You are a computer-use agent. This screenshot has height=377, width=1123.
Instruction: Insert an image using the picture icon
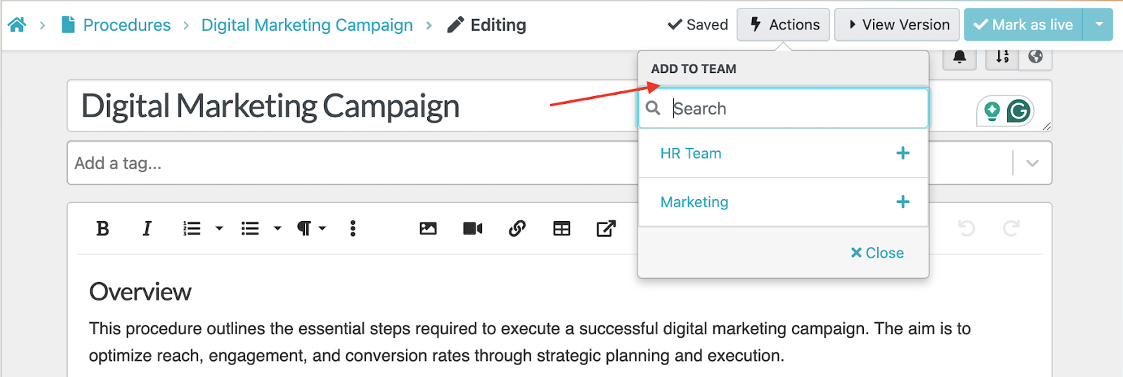tap(428, 229)
